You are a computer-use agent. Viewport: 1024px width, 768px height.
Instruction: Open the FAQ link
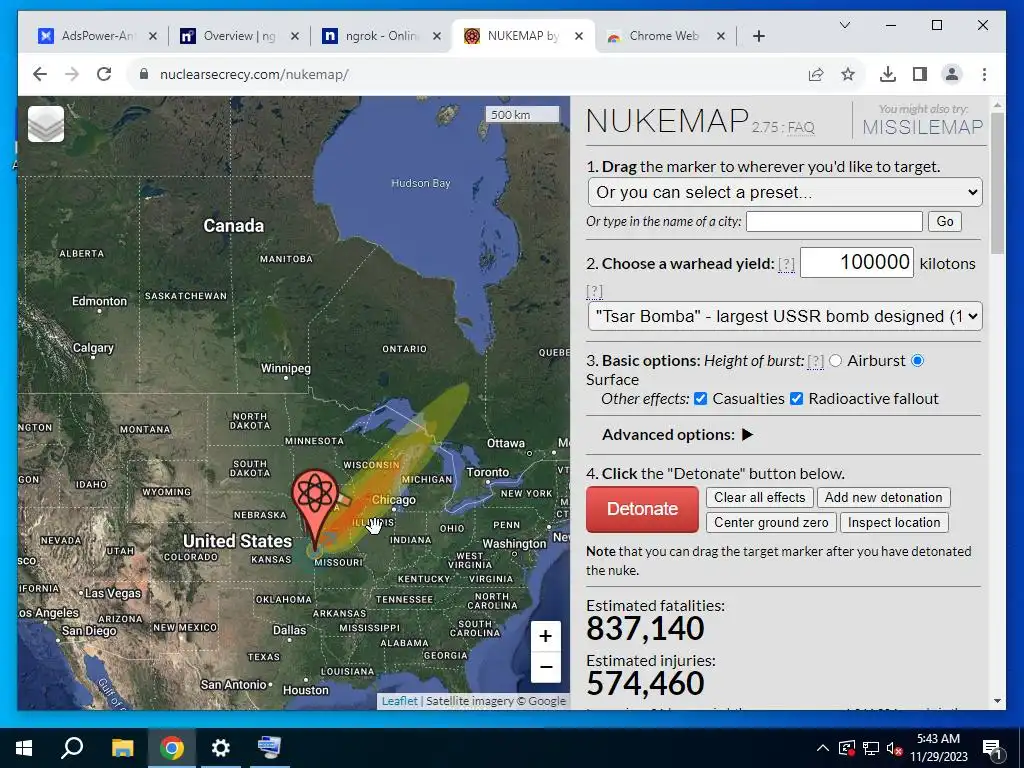point(801,127)
